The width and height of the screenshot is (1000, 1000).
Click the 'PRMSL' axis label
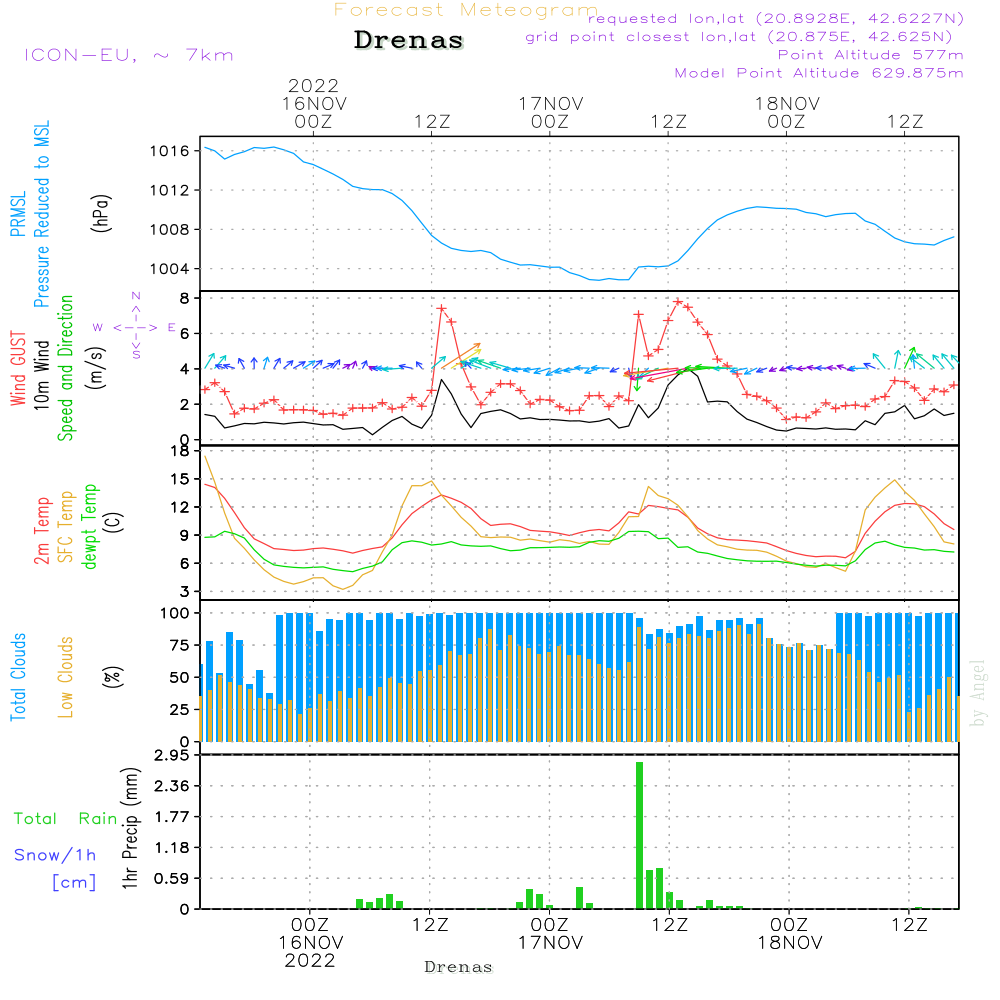tap(18, 214)
